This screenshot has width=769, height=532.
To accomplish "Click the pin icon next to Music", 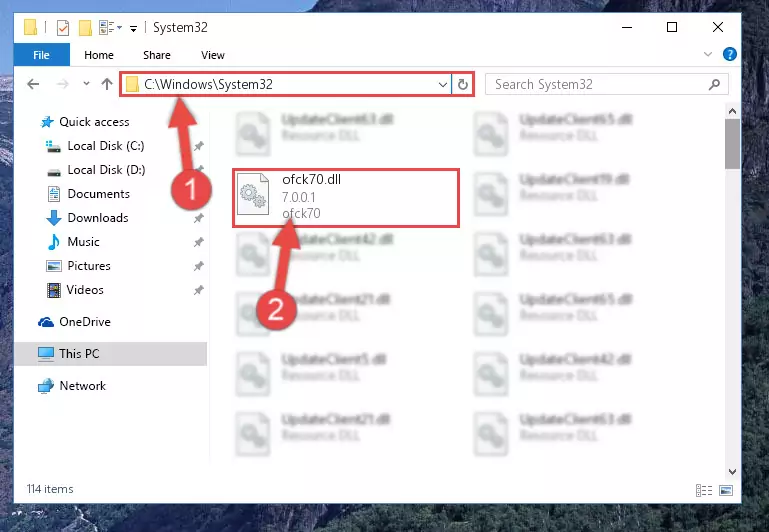I will coord(199,242).
